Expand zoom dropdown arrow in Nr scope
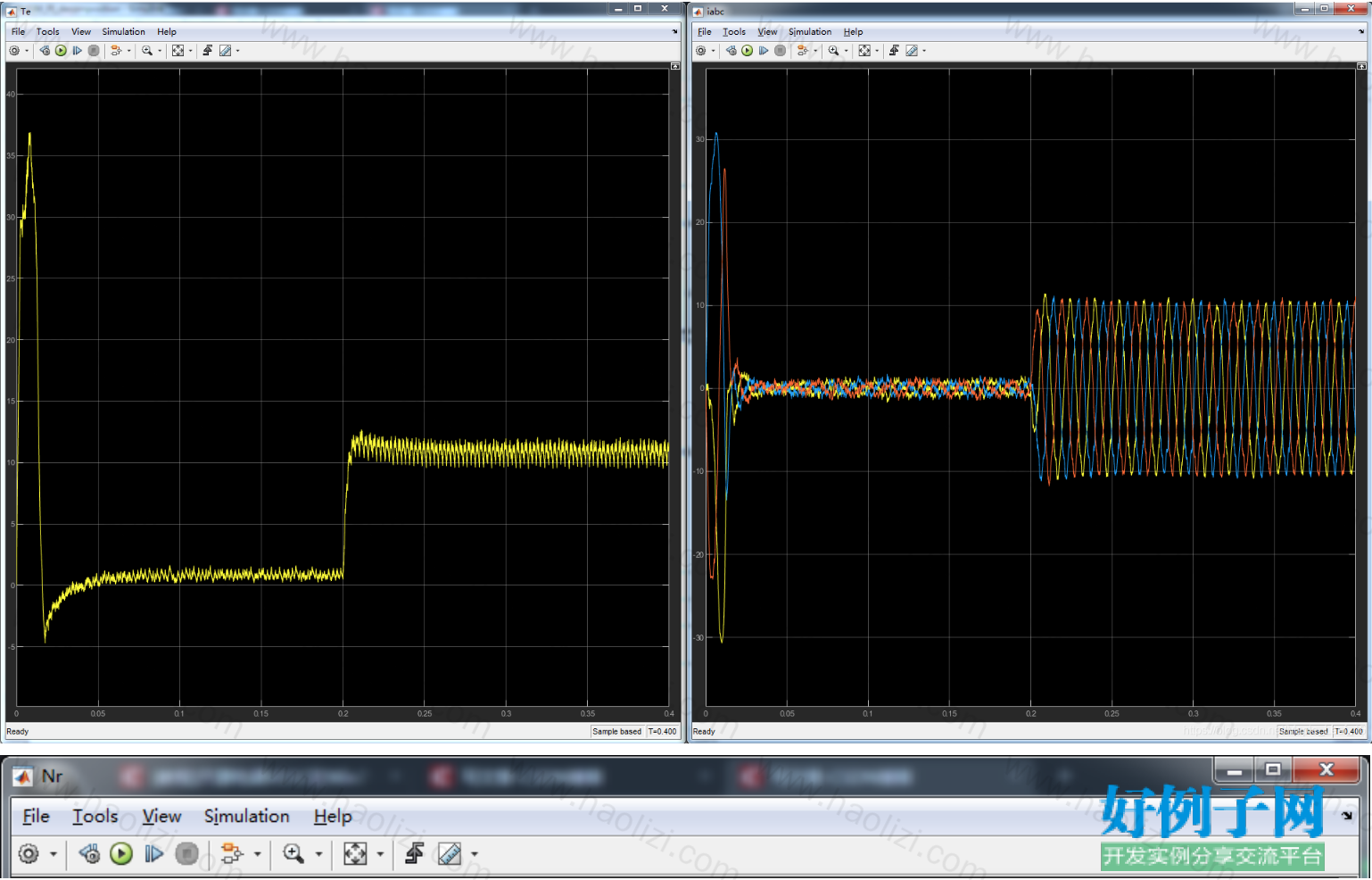The image size is (1372, 880). coord(318,854)
